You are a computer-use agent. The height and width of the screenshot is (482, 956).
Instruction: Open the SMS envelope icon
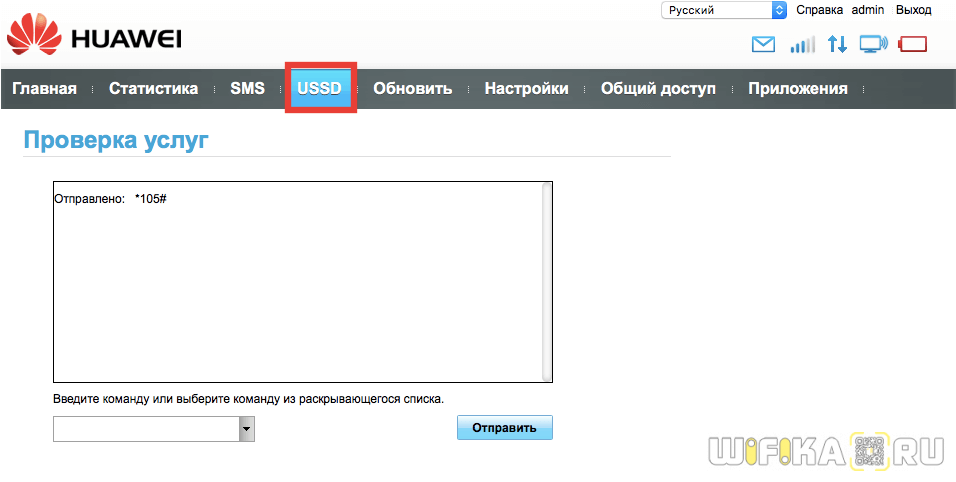(763, 44)
